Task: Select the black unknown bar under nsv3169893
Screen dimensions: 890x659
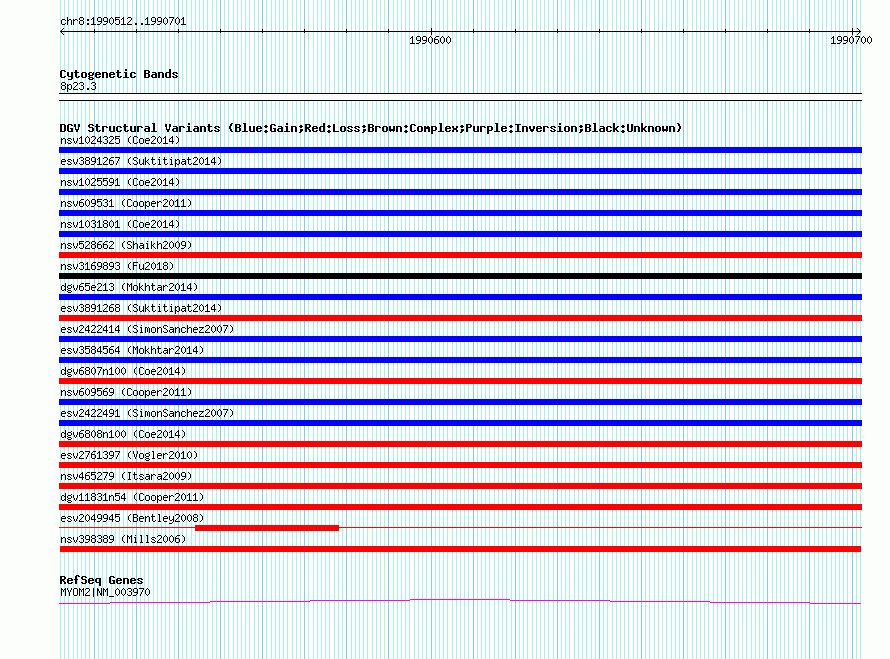Action: pos(460,276)
